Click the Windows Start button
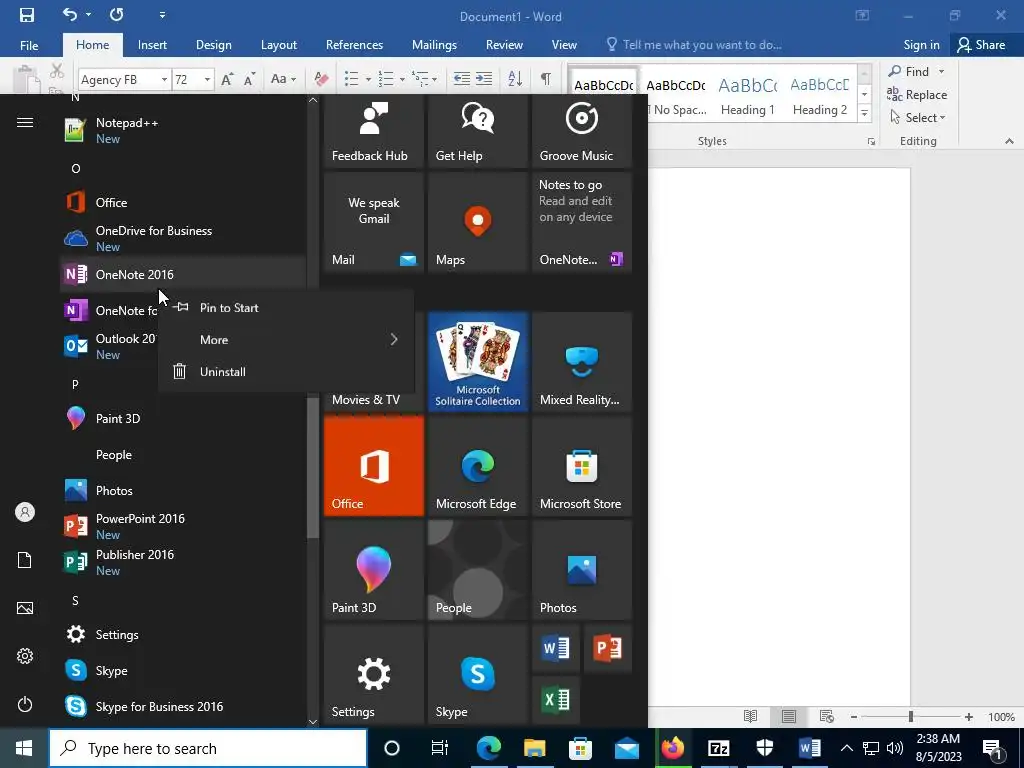The image size is (1024, 768). coord(24,748)
